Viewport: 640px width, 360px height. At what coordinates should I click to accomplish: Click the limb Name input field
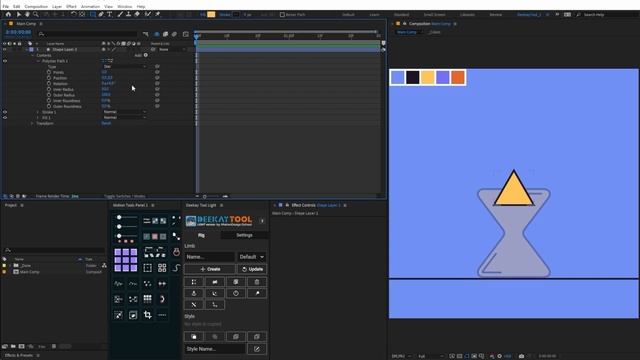point(209,257)
